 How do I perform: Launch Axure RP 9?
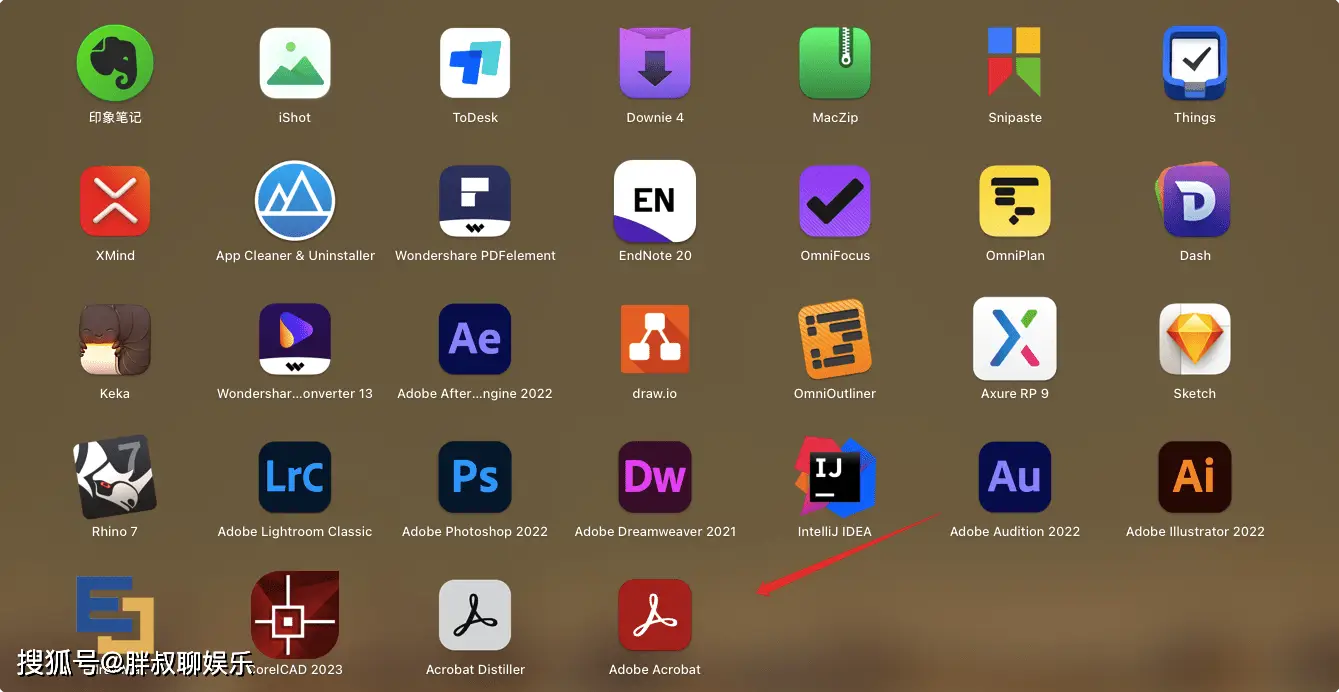pyautogui.click(x=1014, y=338)
